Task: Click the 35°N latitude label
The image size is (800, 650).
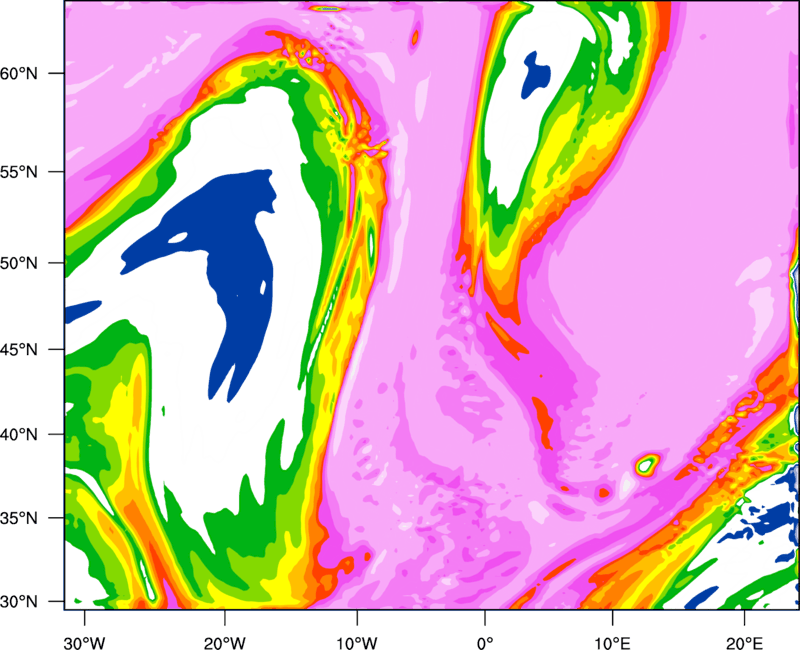Action: [x=19, y=518]
